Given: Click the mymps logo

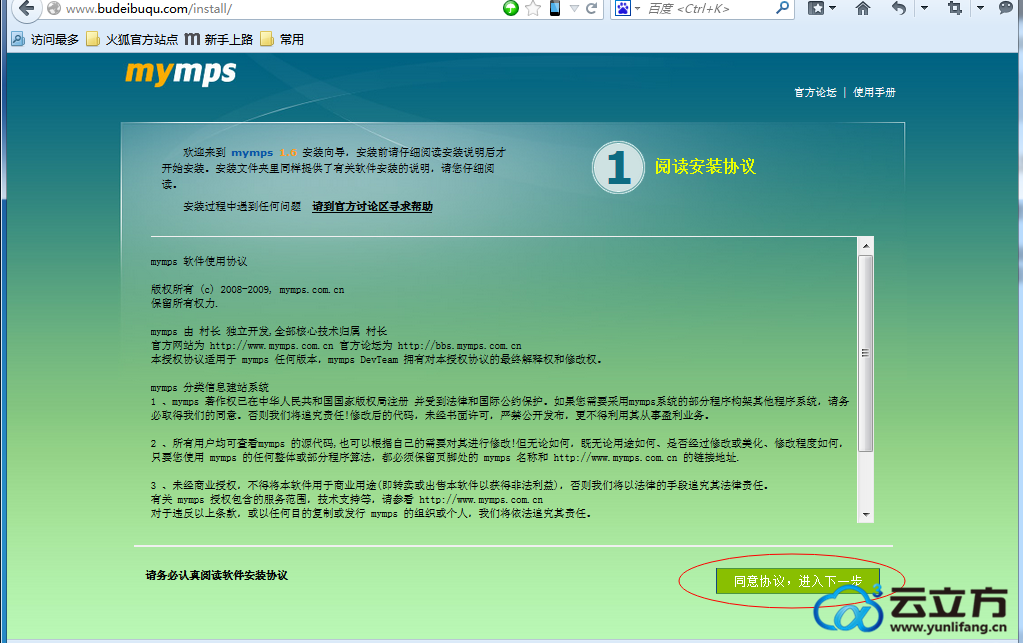Looking at the screenshot, I should pyautogui.click(x=181, y=73).
